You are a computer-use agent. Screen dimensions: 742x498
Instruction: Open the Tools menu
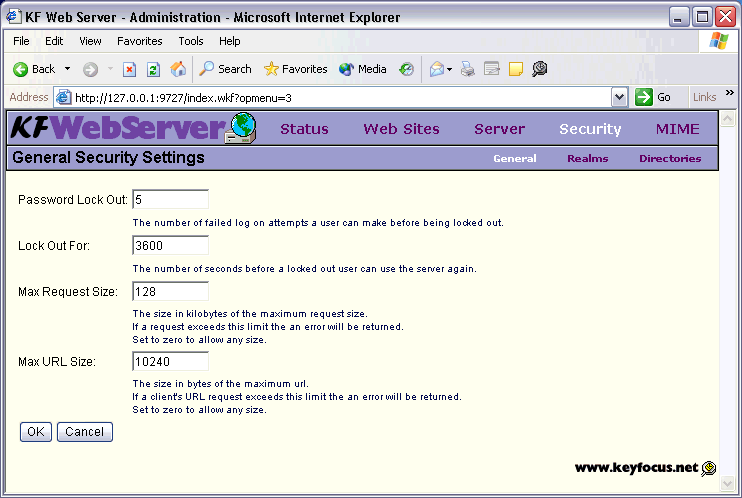coord(191,41)
